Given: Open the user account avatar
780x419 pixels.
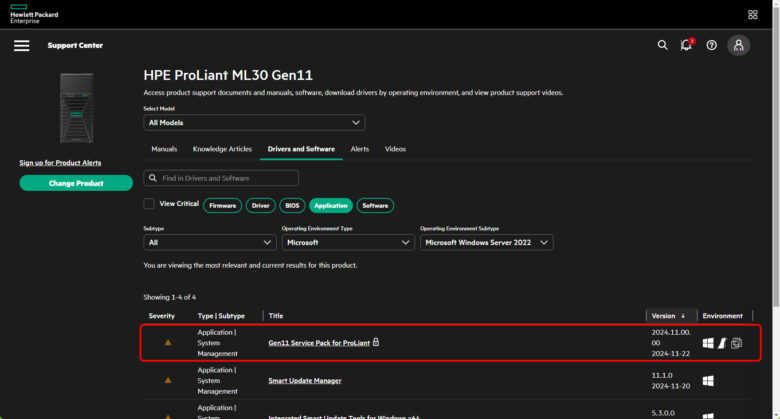Looking at the screenshot, I should pyautogui.click(x=739, y=45).
